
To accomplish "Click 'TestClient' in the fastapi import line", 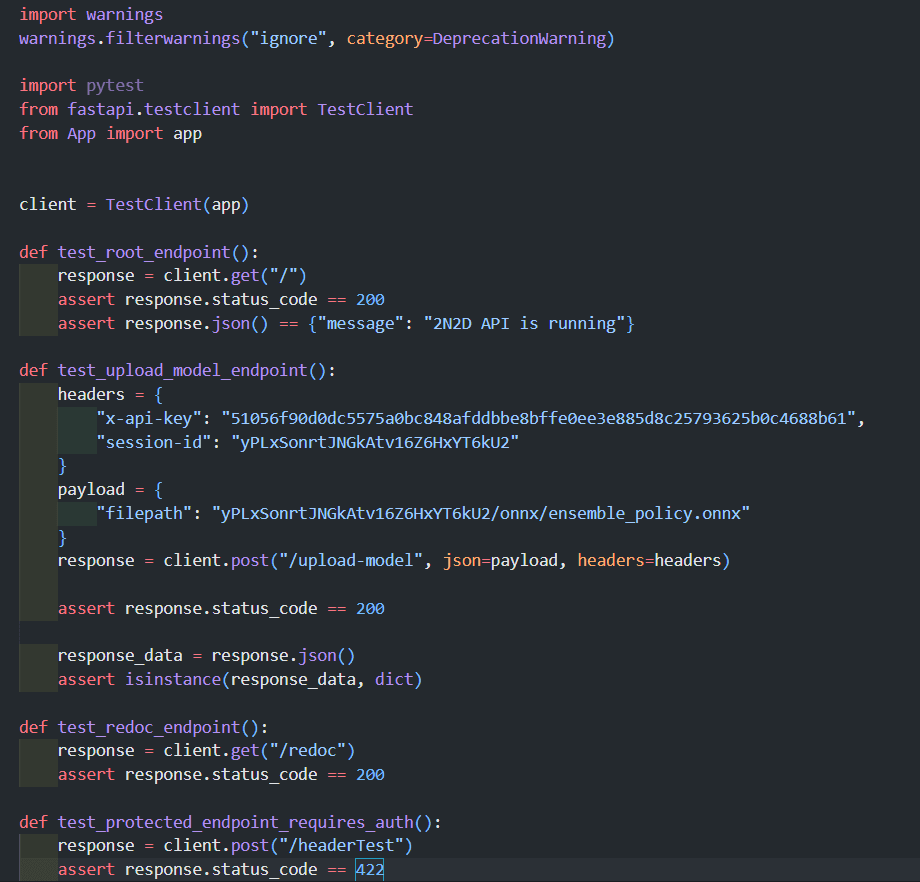I will tap(366, 110).
